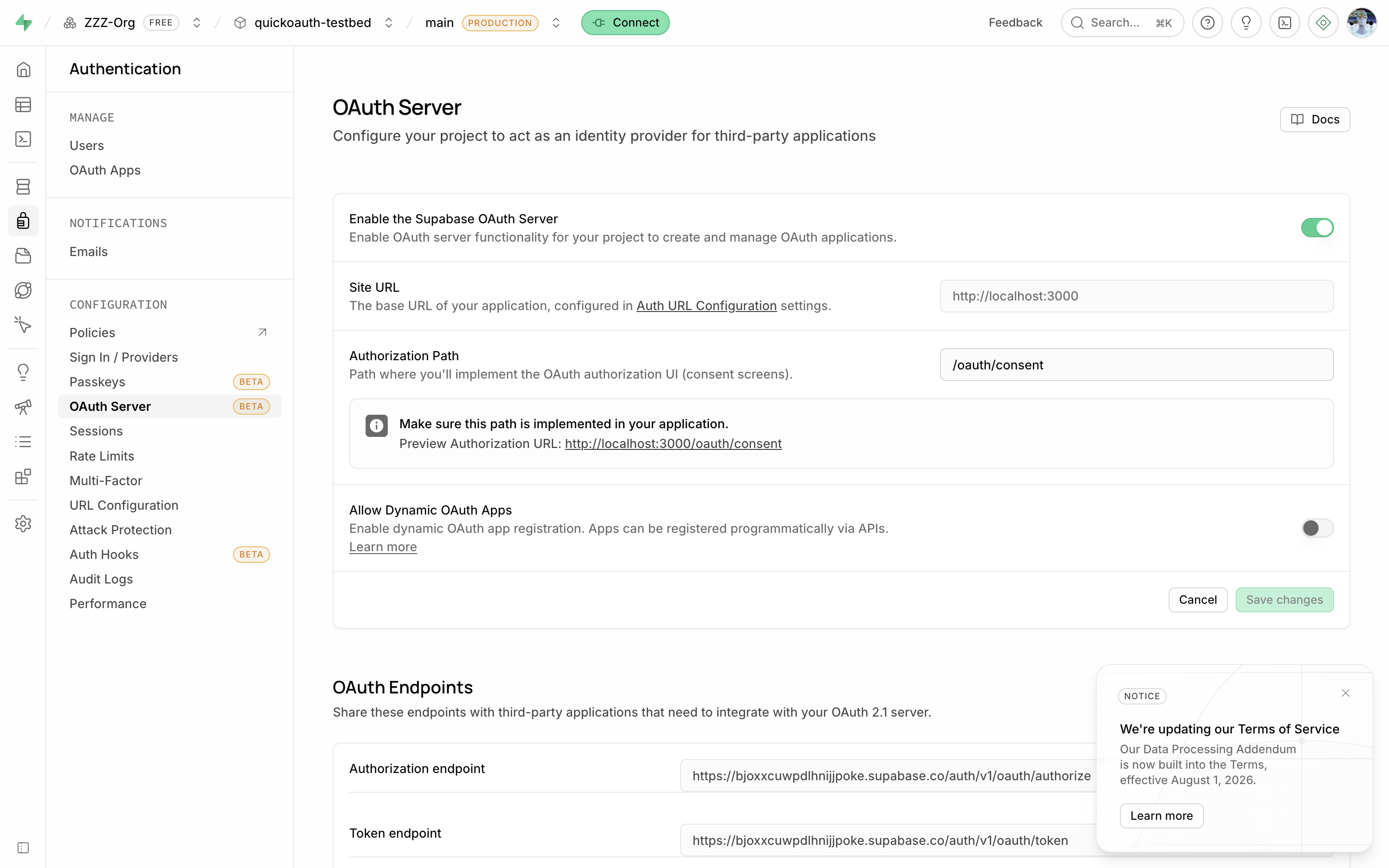The width and height of the screenshot is (1389, 868).
Task: Focus the Search command field
Action: 1122,22
